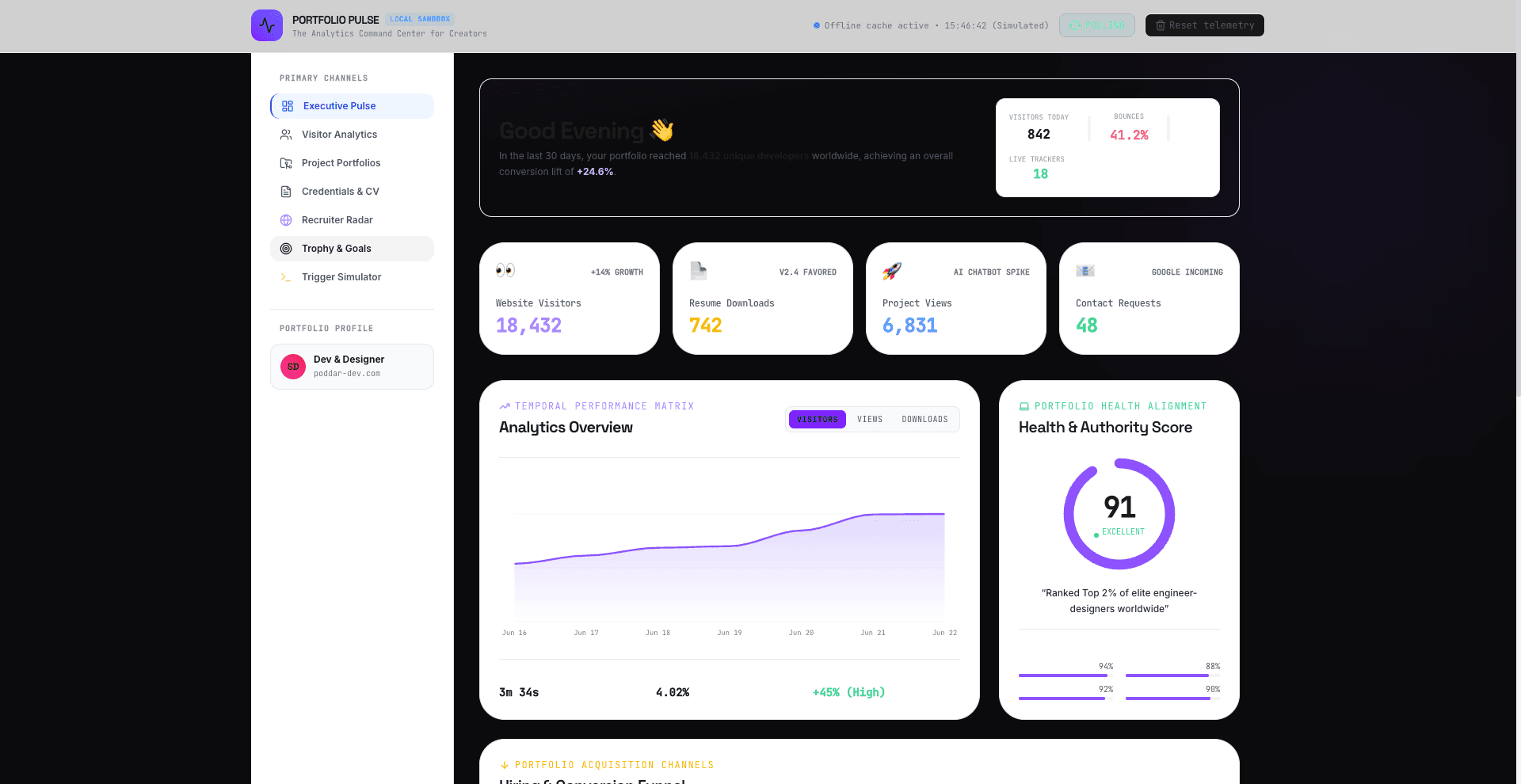Open Recruiter Radar page
Viewport: 1521px width, 784px height.
pyautogui.click(x=353, y=220)
